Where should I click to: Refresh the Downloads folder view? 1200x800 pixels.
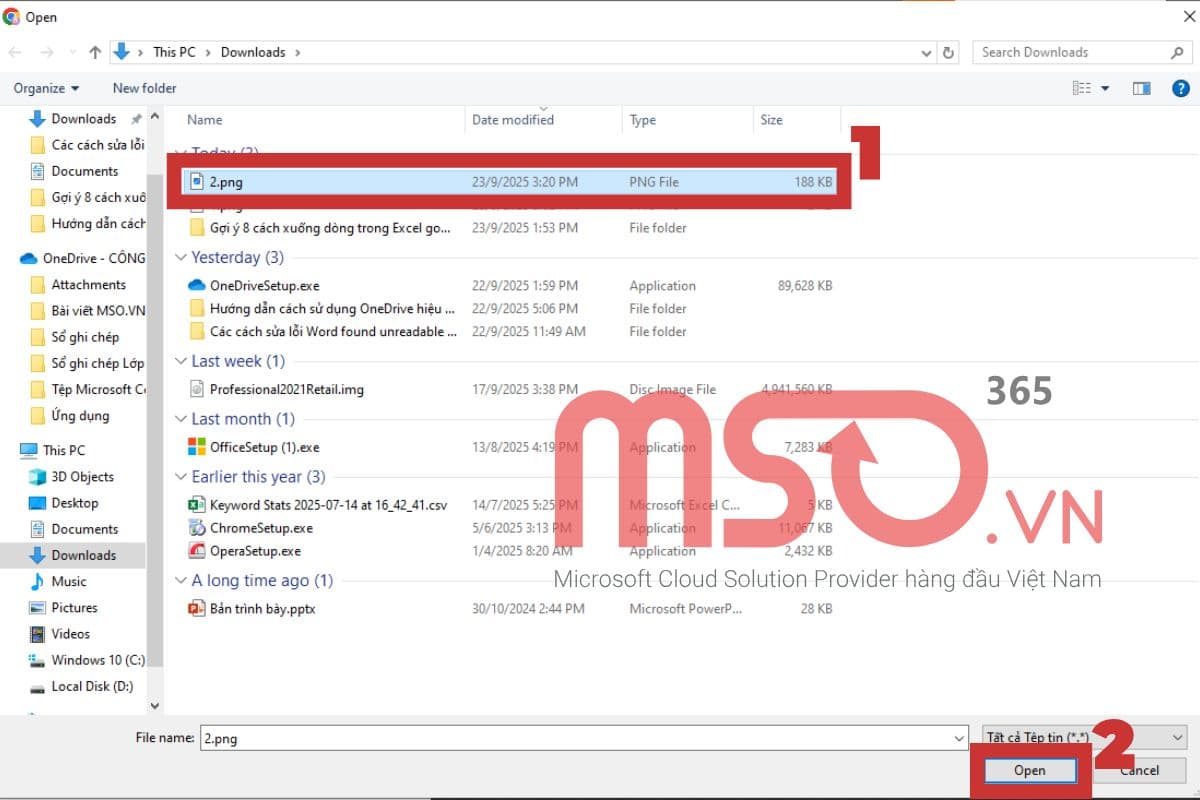tap(949, 52)
